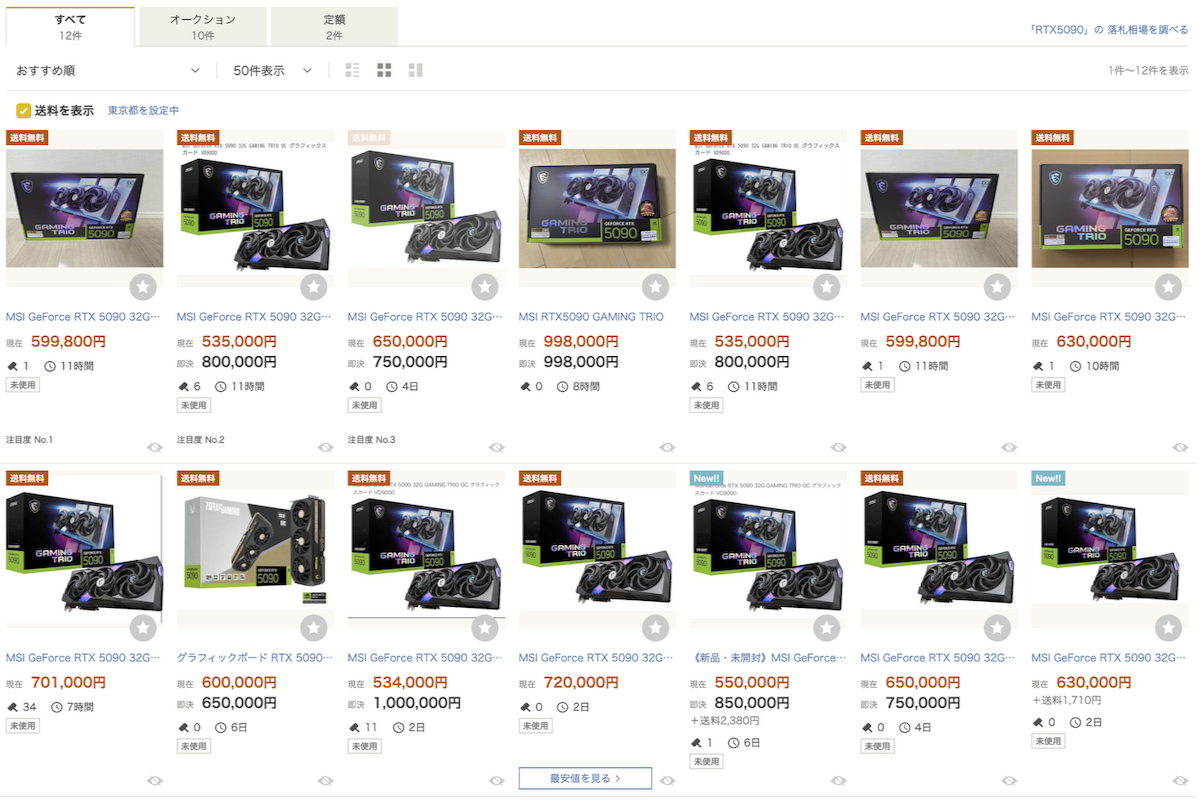The width and height of the screenshot is (1200, 800).
Task: Hide the 534,000円 listing via eye icon
Action: 497,780
